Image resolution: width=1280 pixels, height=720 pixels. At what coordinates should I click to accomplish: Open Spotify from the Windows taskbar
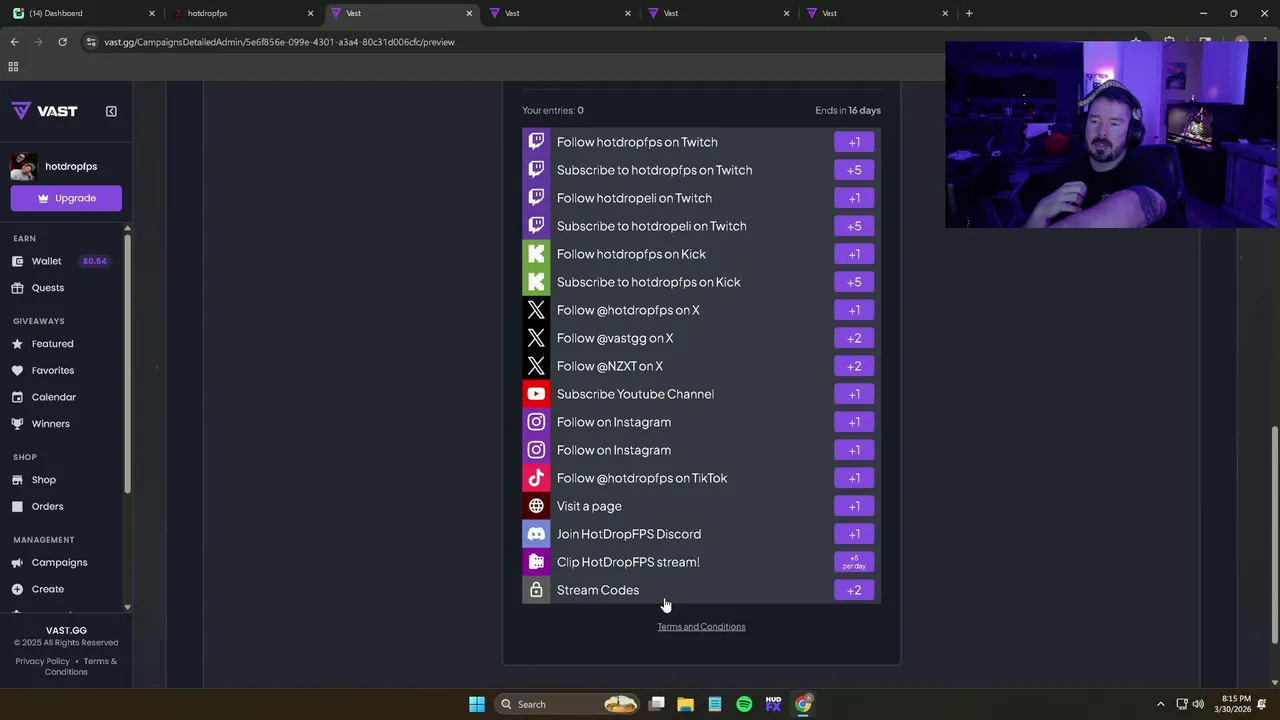[x=744, y=704]
